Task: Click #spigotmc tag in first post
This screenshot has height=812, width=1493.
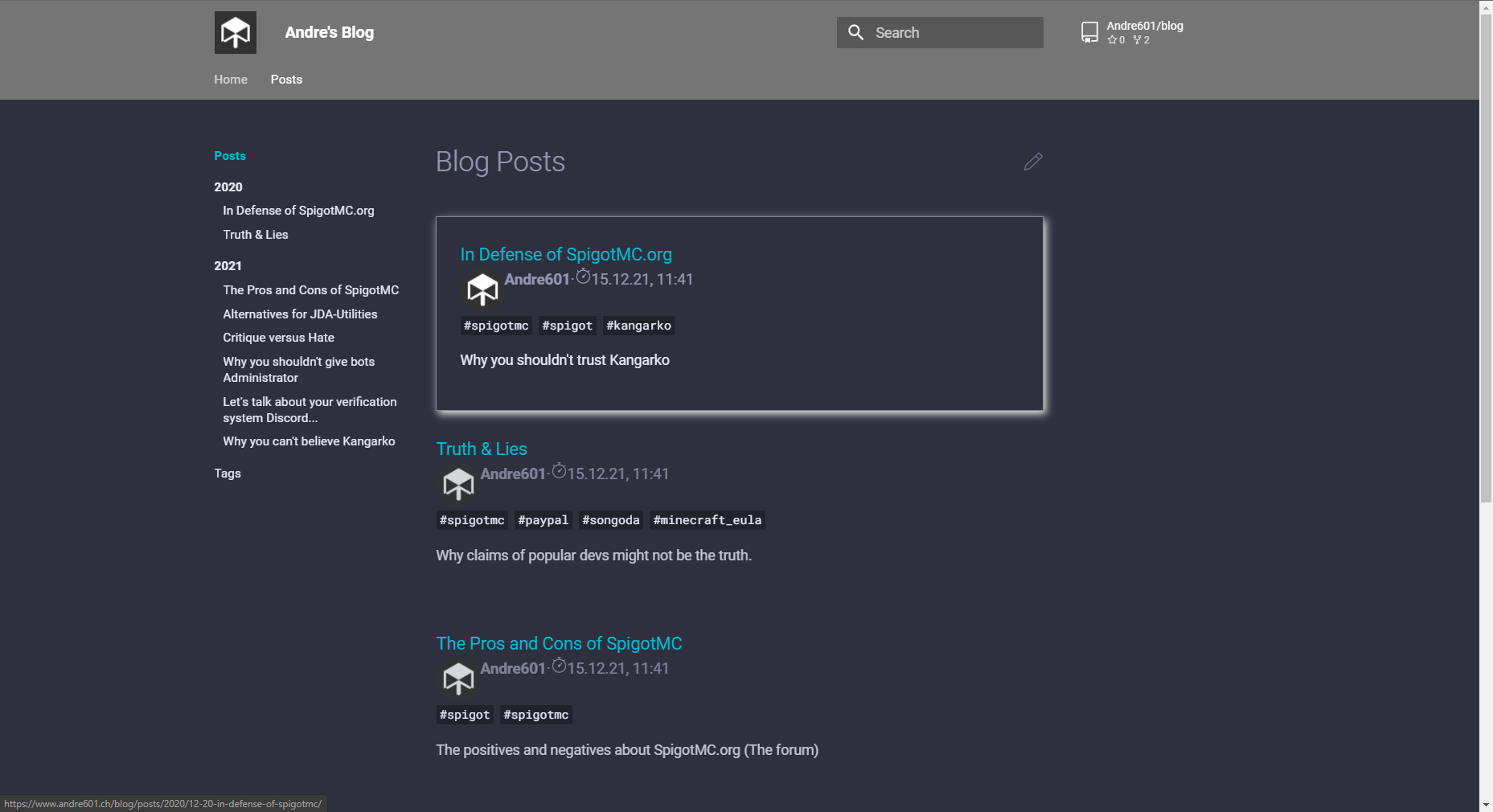Action: click(496, 326)
